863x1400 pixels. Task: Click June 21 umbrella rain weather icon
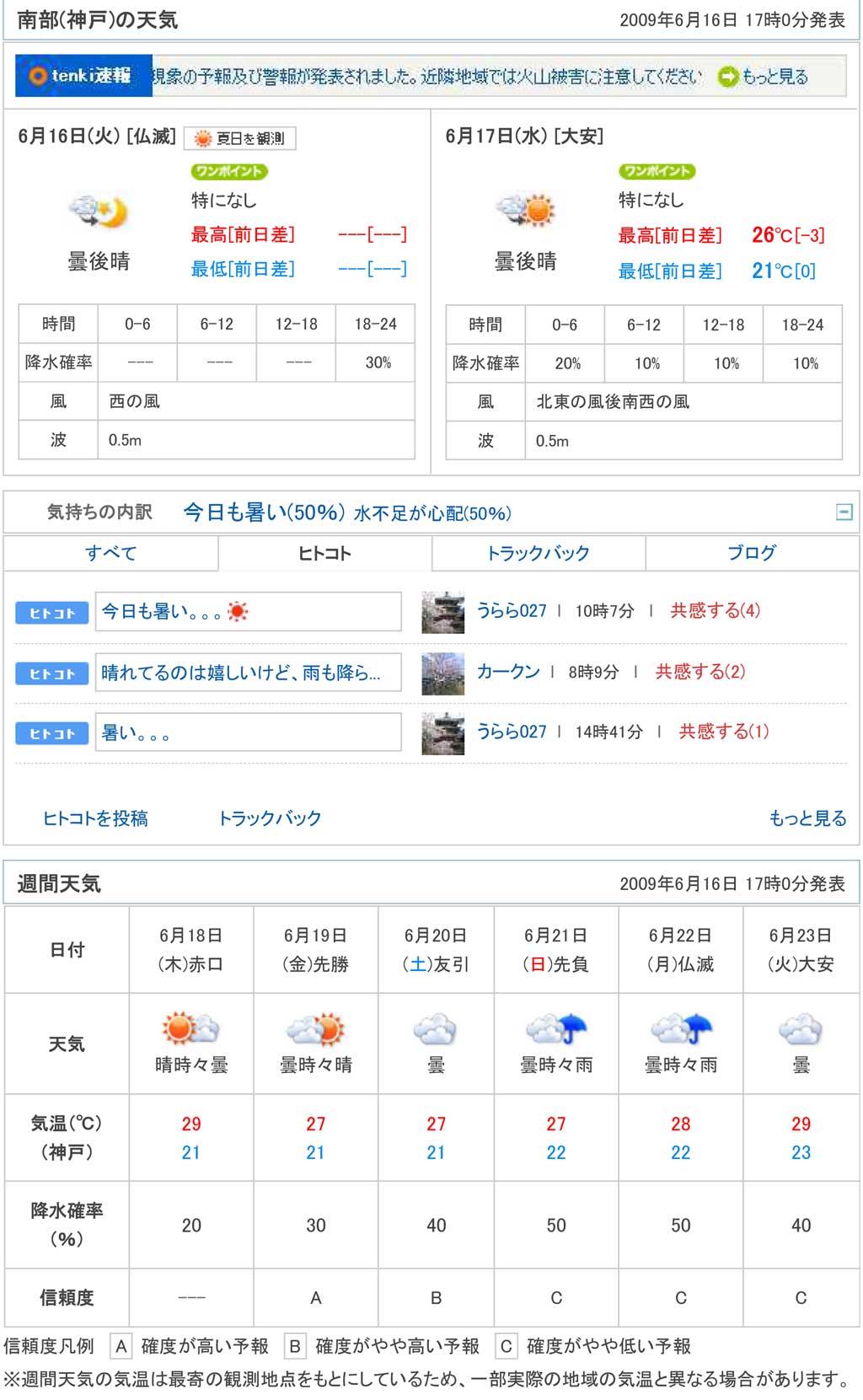pos(556,1028)
